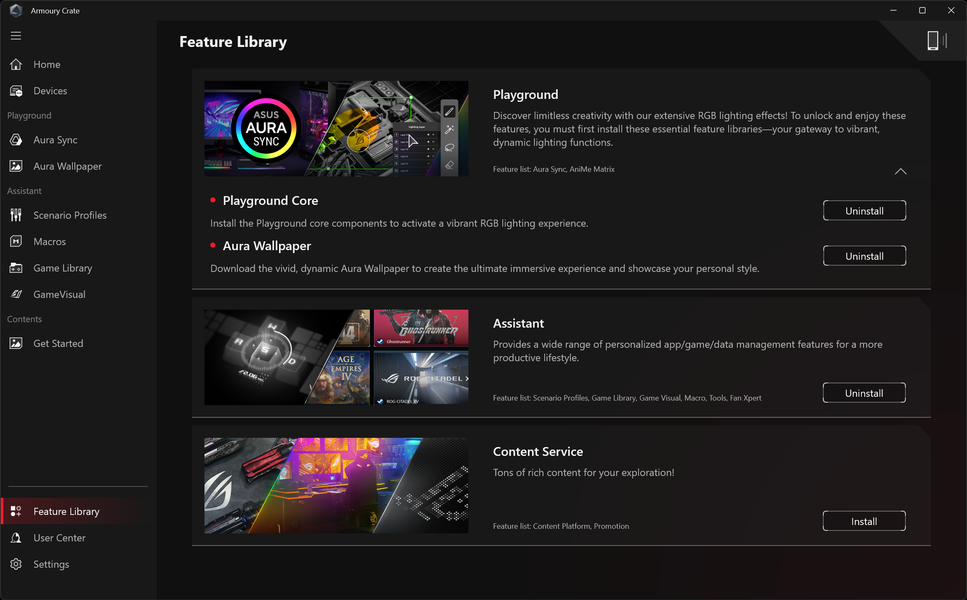Click the Armoury Crate logo in title bar
The image size is (967, 600).
[x=16, y=10]
